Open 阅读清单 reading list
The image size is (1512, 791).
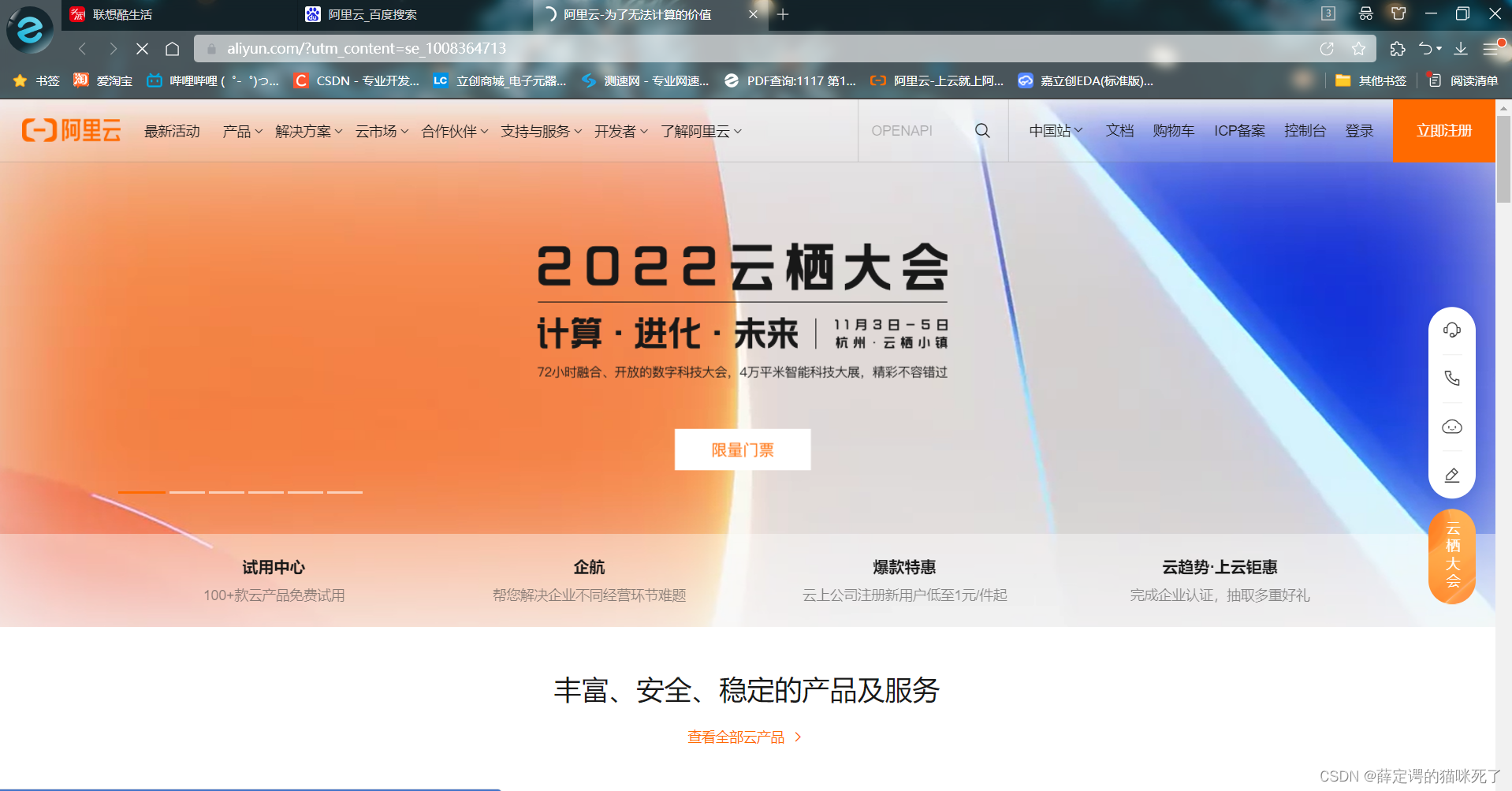[1463, 80]
